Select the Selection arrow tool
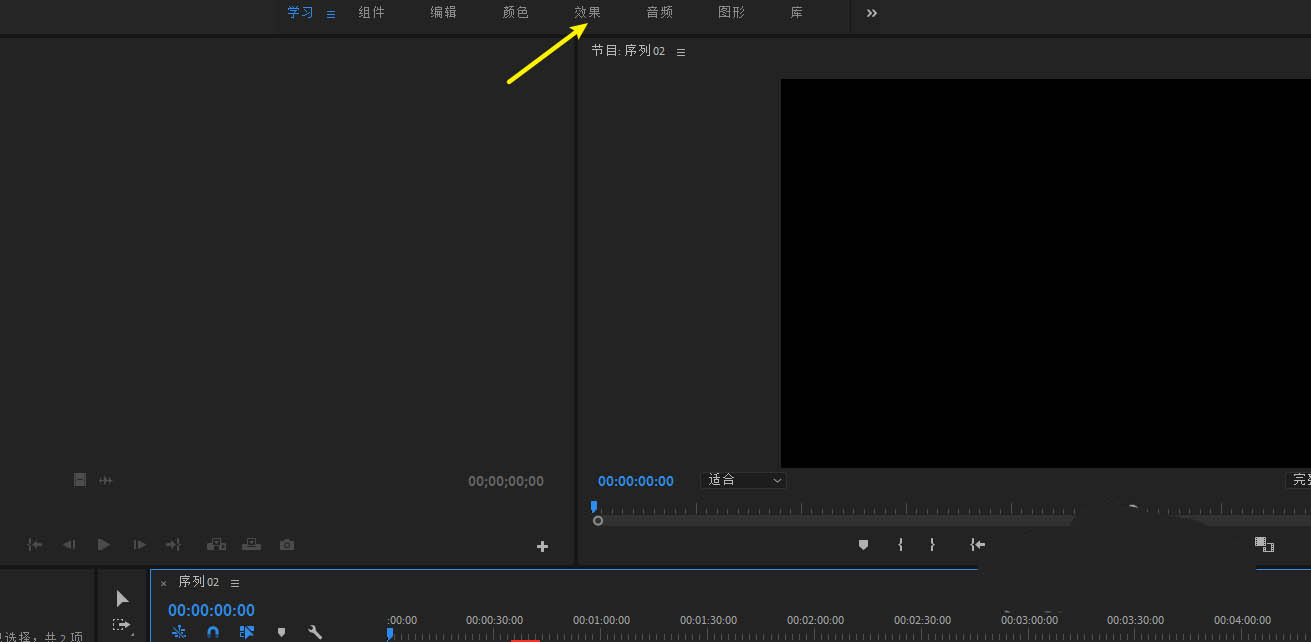 (122, 598)
